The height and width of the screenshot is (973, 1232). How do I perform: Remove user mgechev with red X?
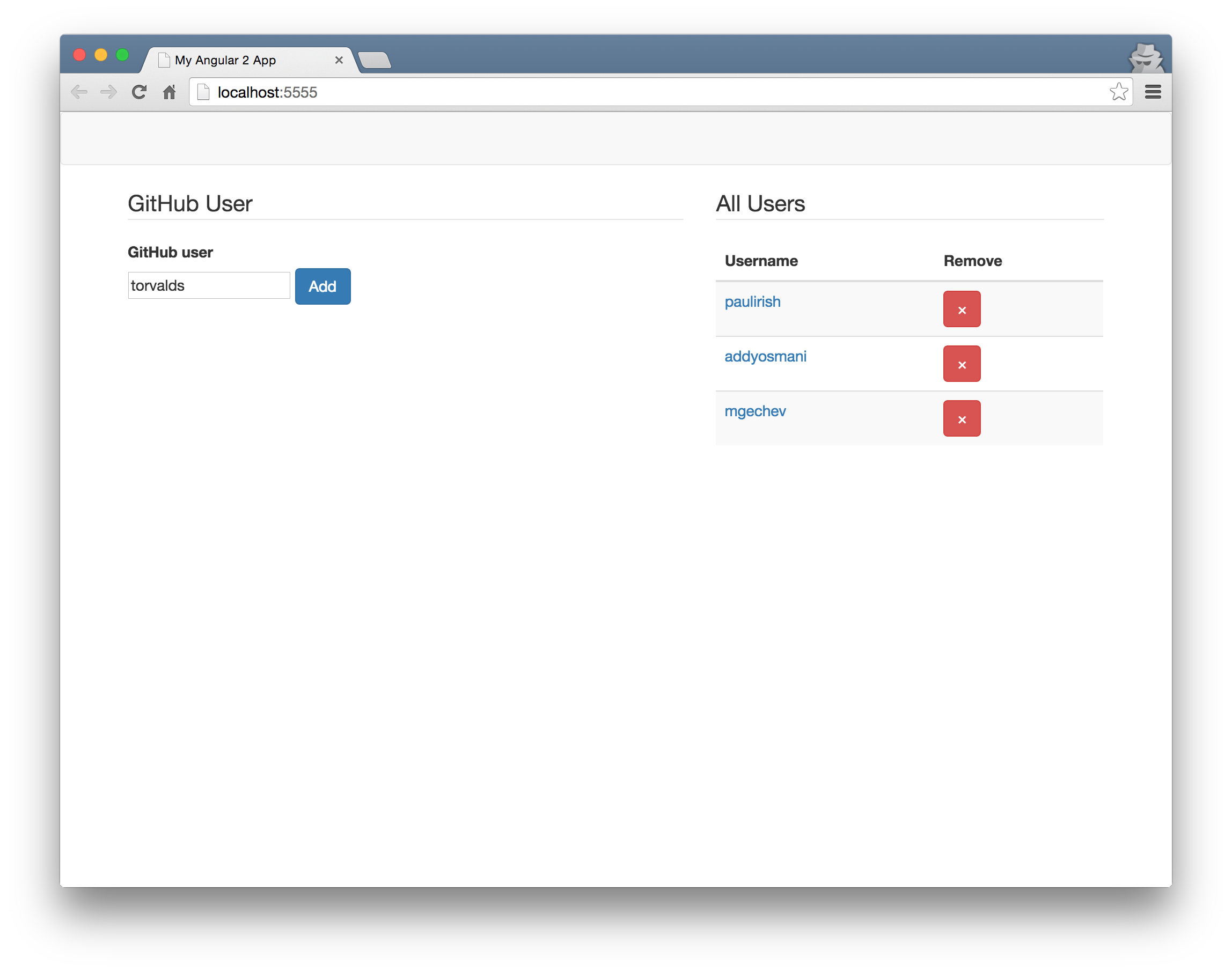[962, 419]
